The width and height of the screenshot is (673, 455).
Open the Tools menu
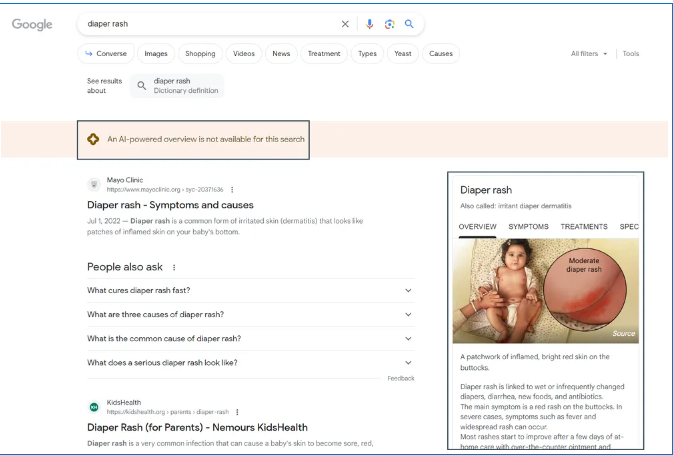631,54
